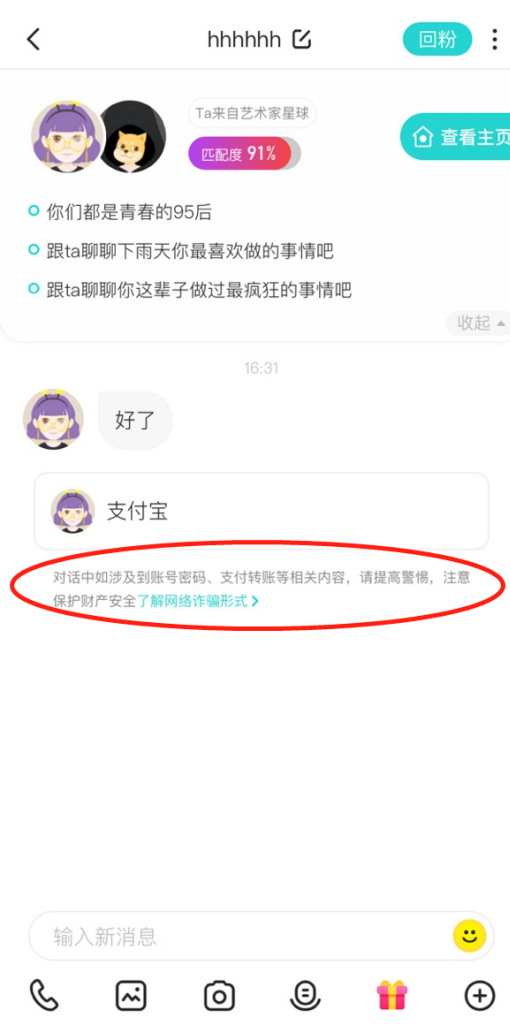Open the image gallery picker icon

131,996
